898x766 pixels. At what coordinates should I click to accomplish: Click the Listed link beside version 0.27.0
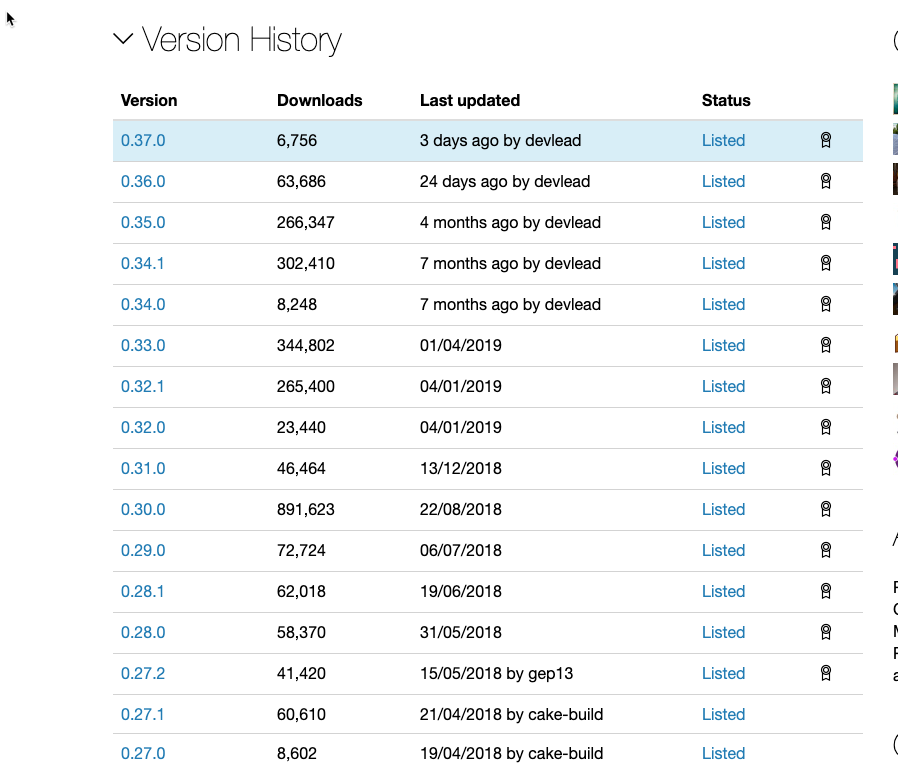pos(723,753)
